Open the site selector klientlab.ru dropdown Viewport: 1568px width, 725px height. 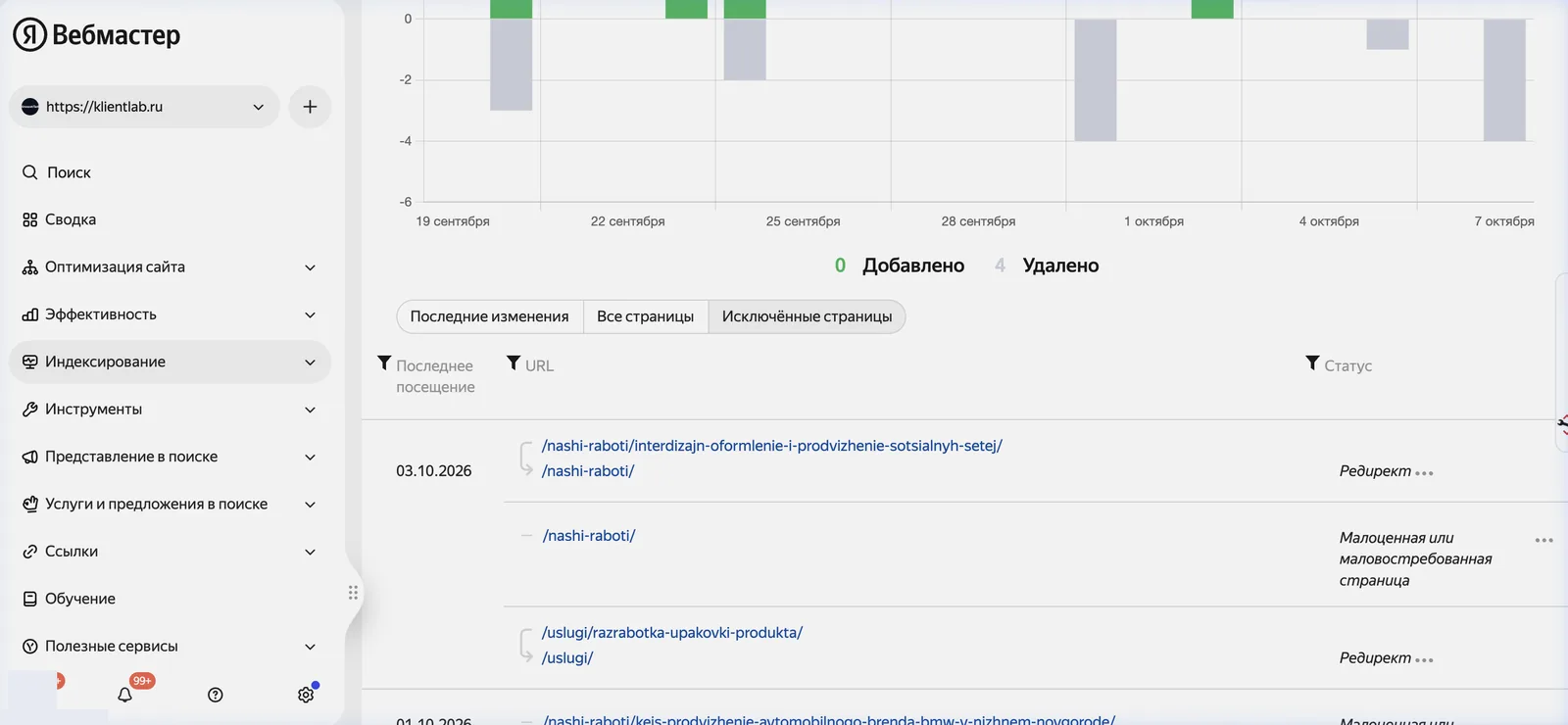pos(144,107)
